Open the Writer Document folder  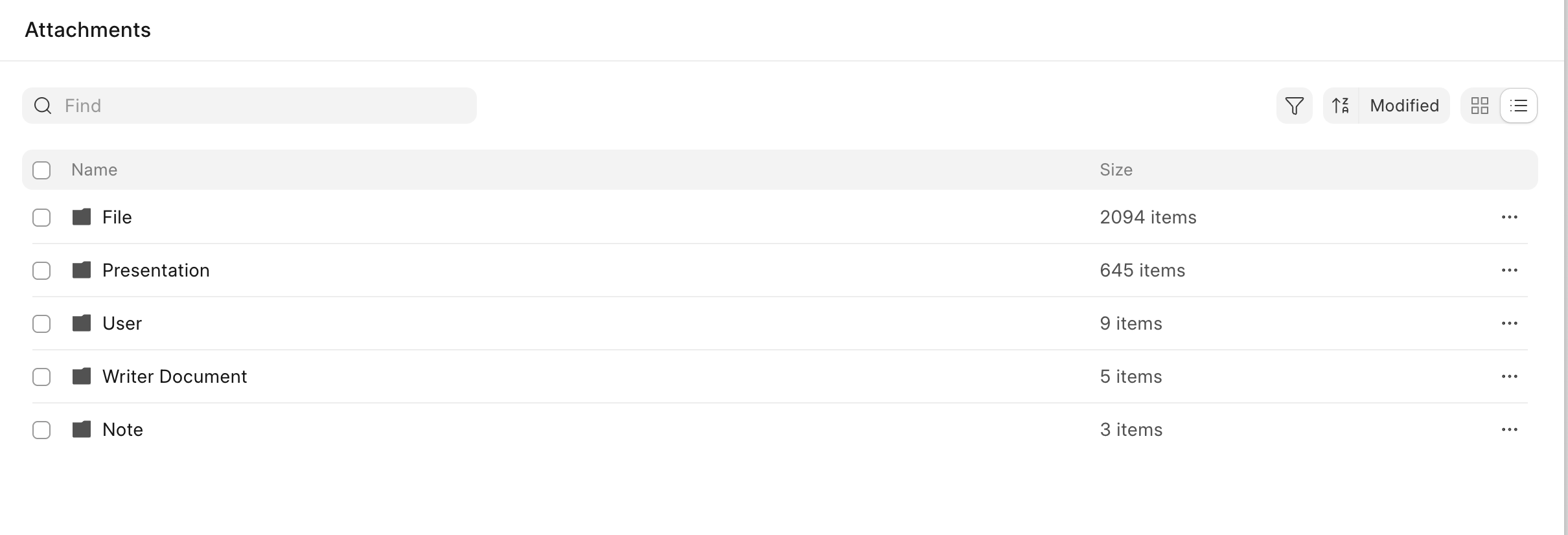(174, 376)
